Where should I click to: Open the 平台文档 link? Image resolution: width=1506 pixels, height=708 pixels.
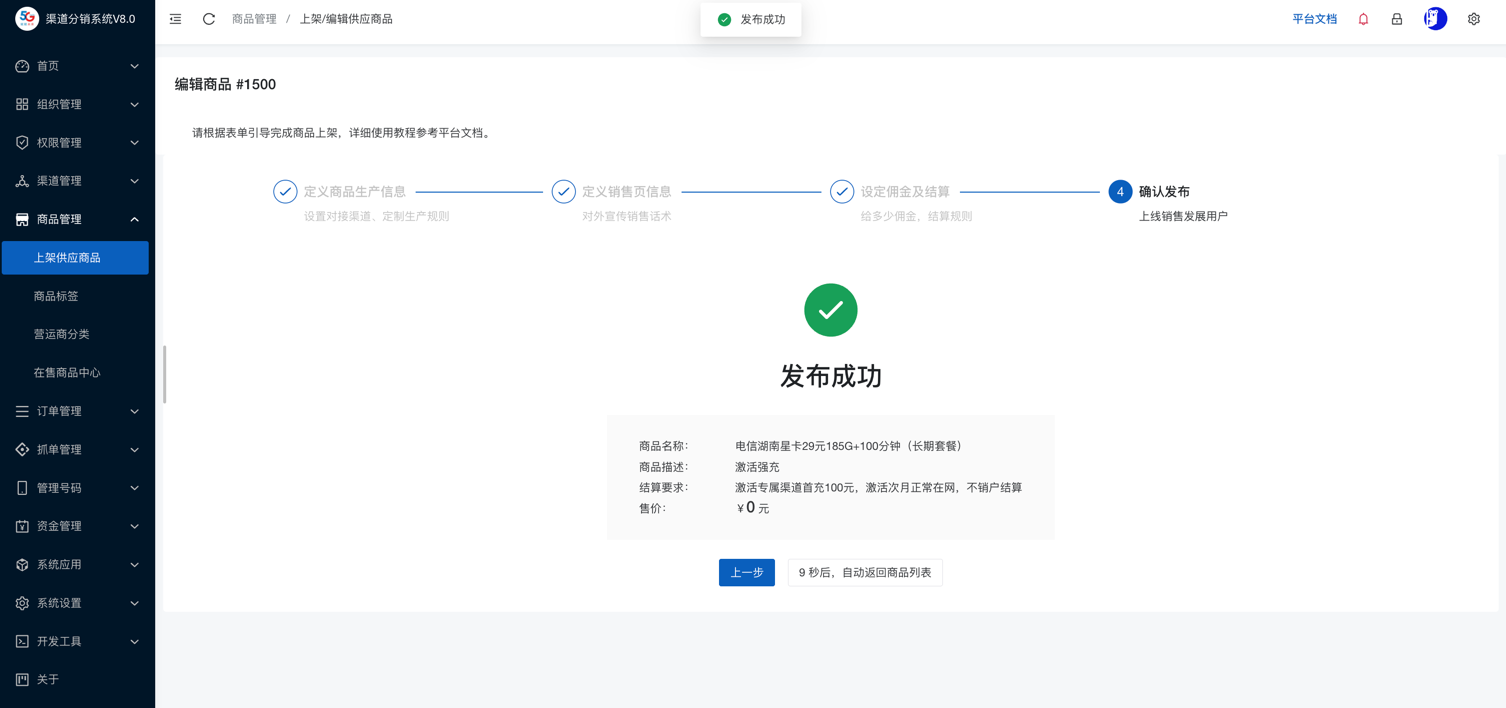pos(1314,19)
